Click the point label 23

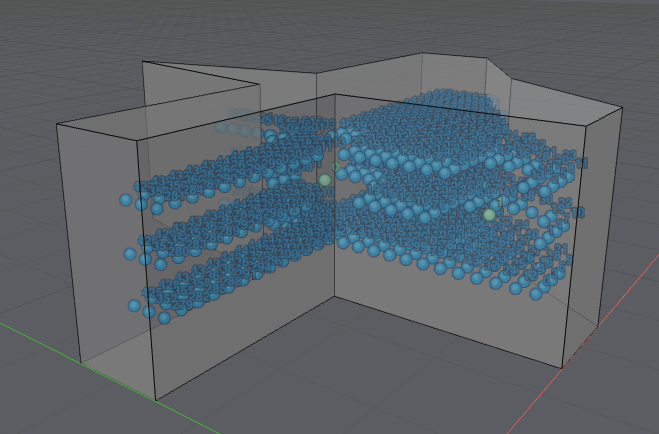click(569, 155)
